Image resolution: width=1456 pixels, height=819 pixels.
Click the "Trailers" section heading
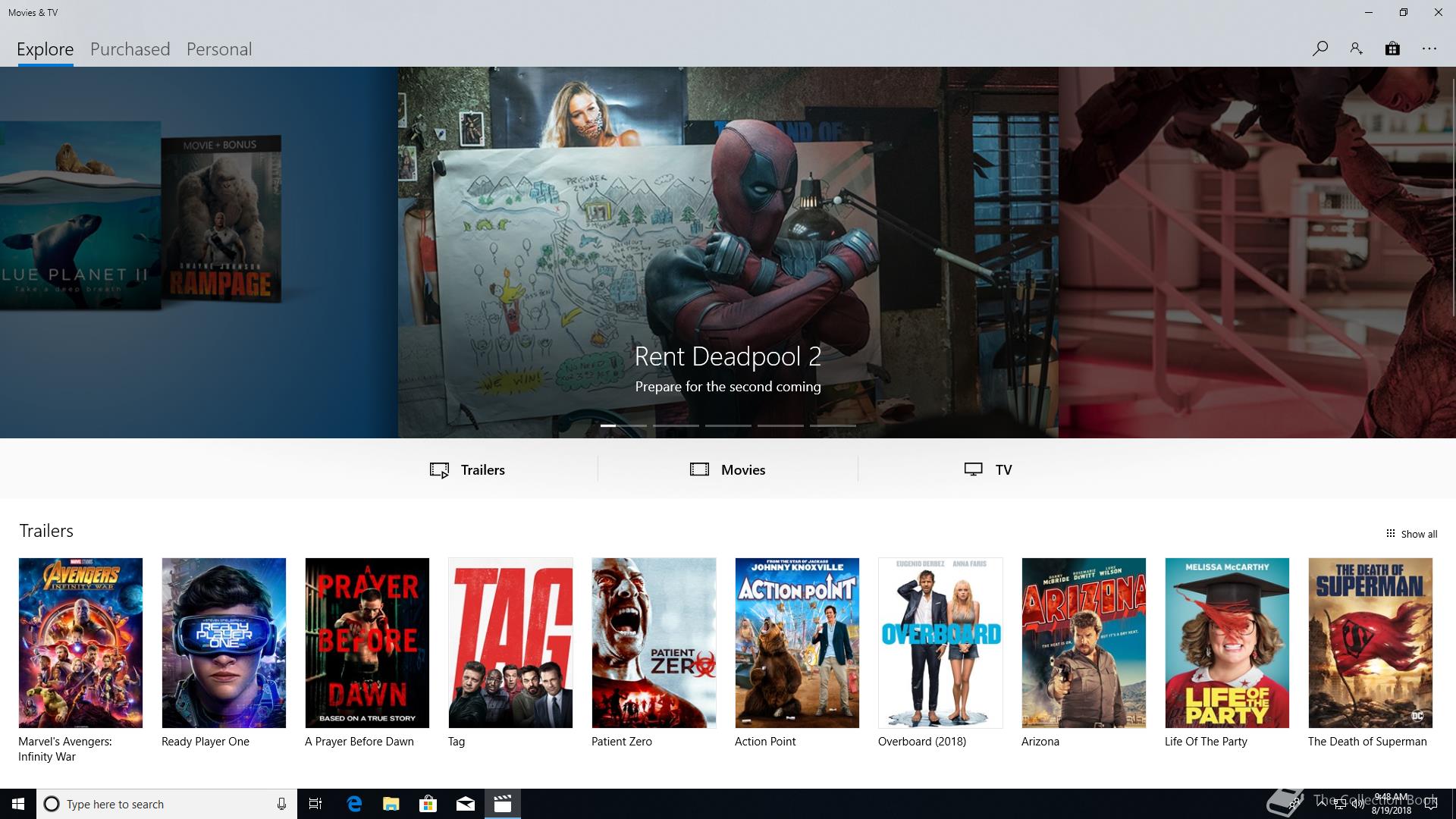coord(46,531)
